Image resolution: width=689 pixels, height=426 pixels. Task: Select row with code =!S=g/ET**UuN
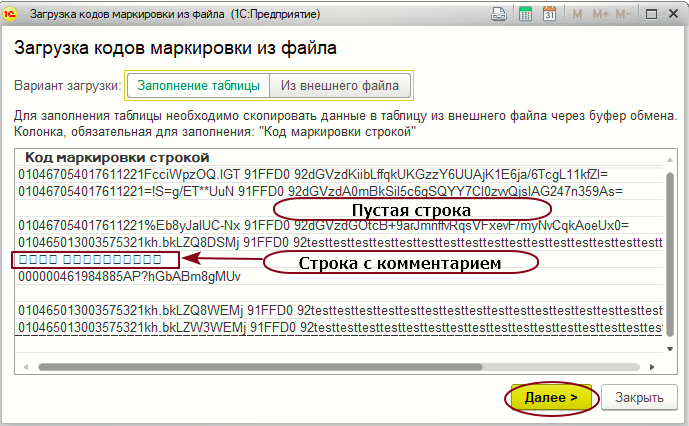339,192
